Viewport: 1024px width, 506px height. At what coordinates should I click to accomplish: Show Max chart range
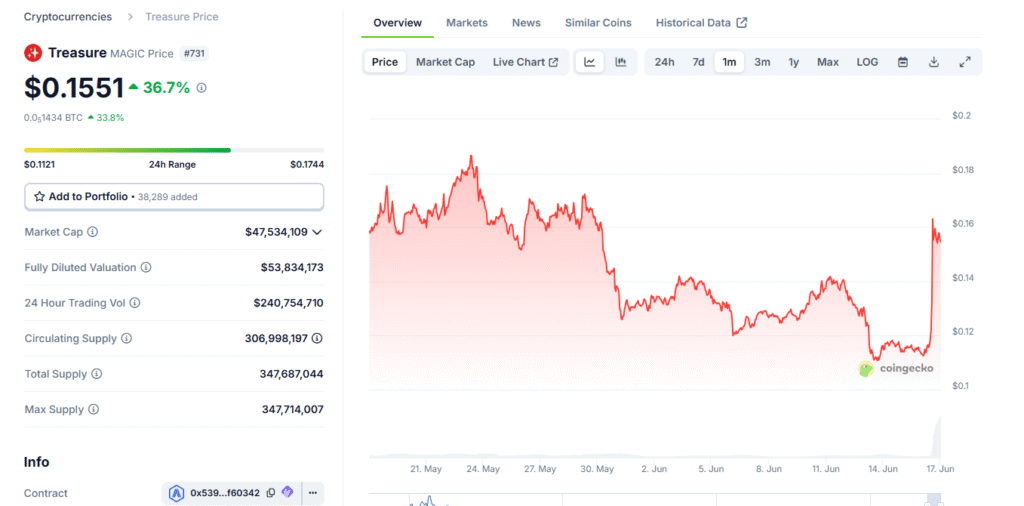click(828, 62)
